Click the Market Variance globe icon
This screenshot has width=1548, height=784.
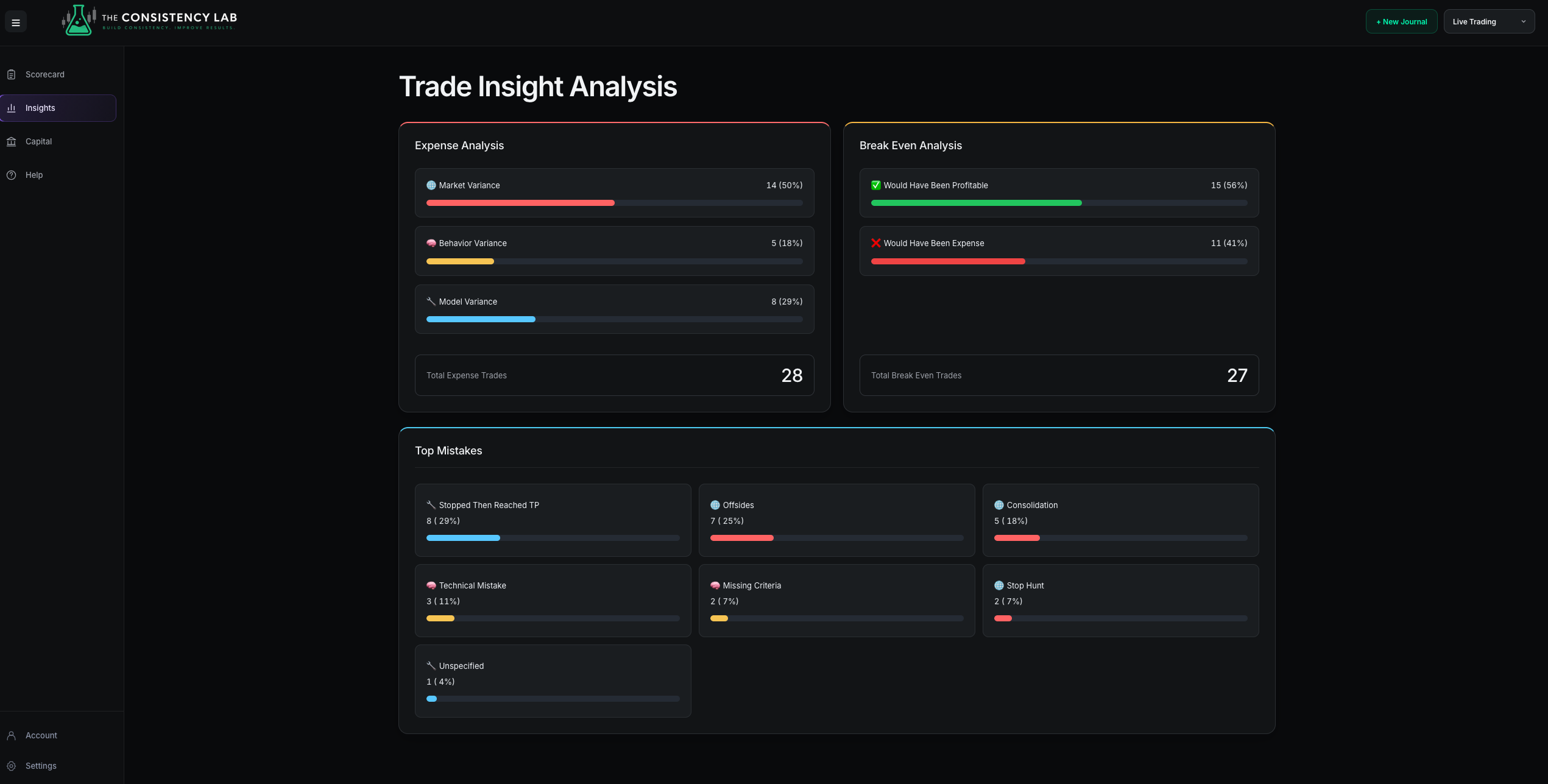coord(431,185)
